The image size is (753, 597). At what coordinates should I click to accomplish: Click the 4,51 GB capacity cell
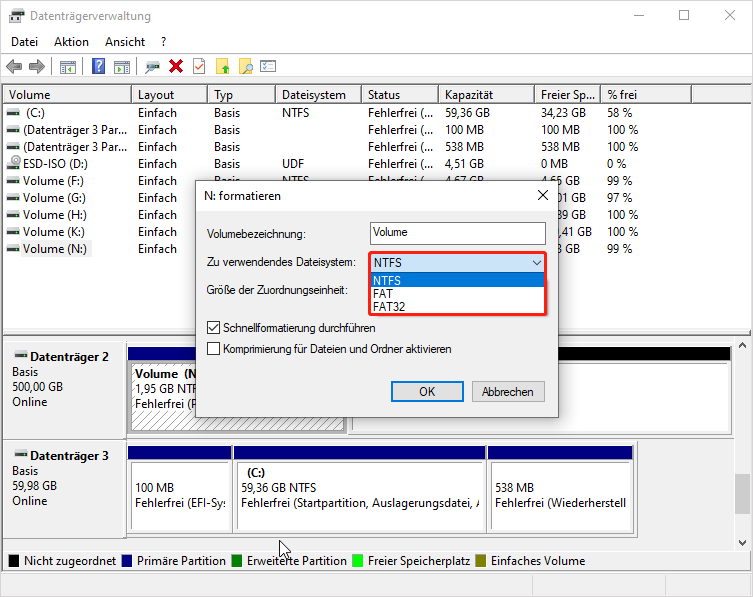464,164
